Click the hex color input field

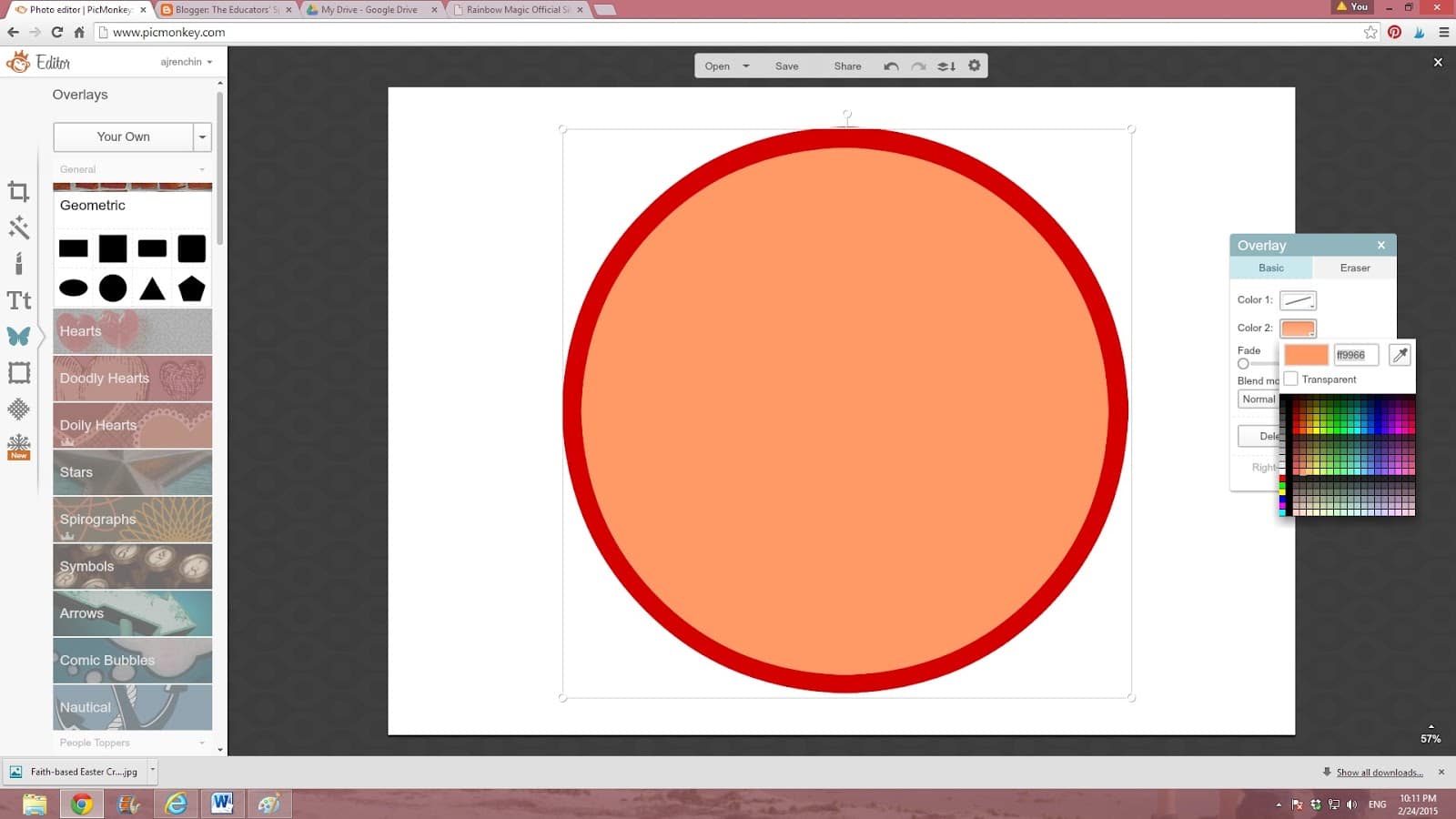coord(1355,355)
